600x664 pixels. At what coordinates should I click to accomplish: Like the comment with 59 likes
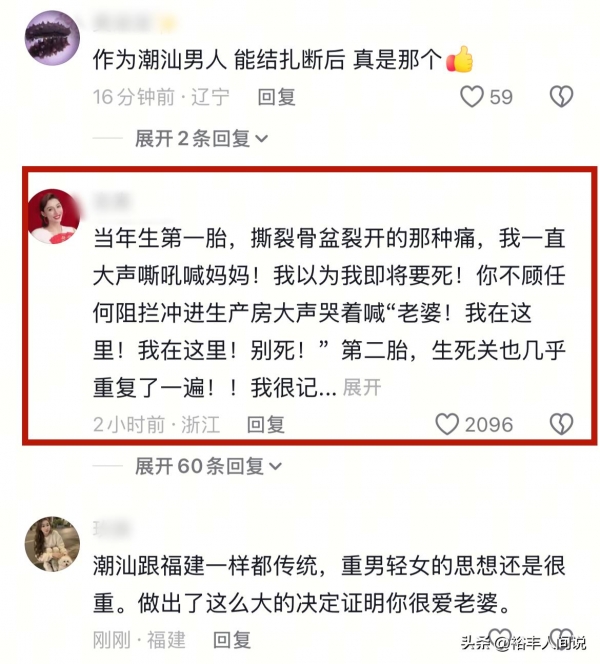pos(472,97)
